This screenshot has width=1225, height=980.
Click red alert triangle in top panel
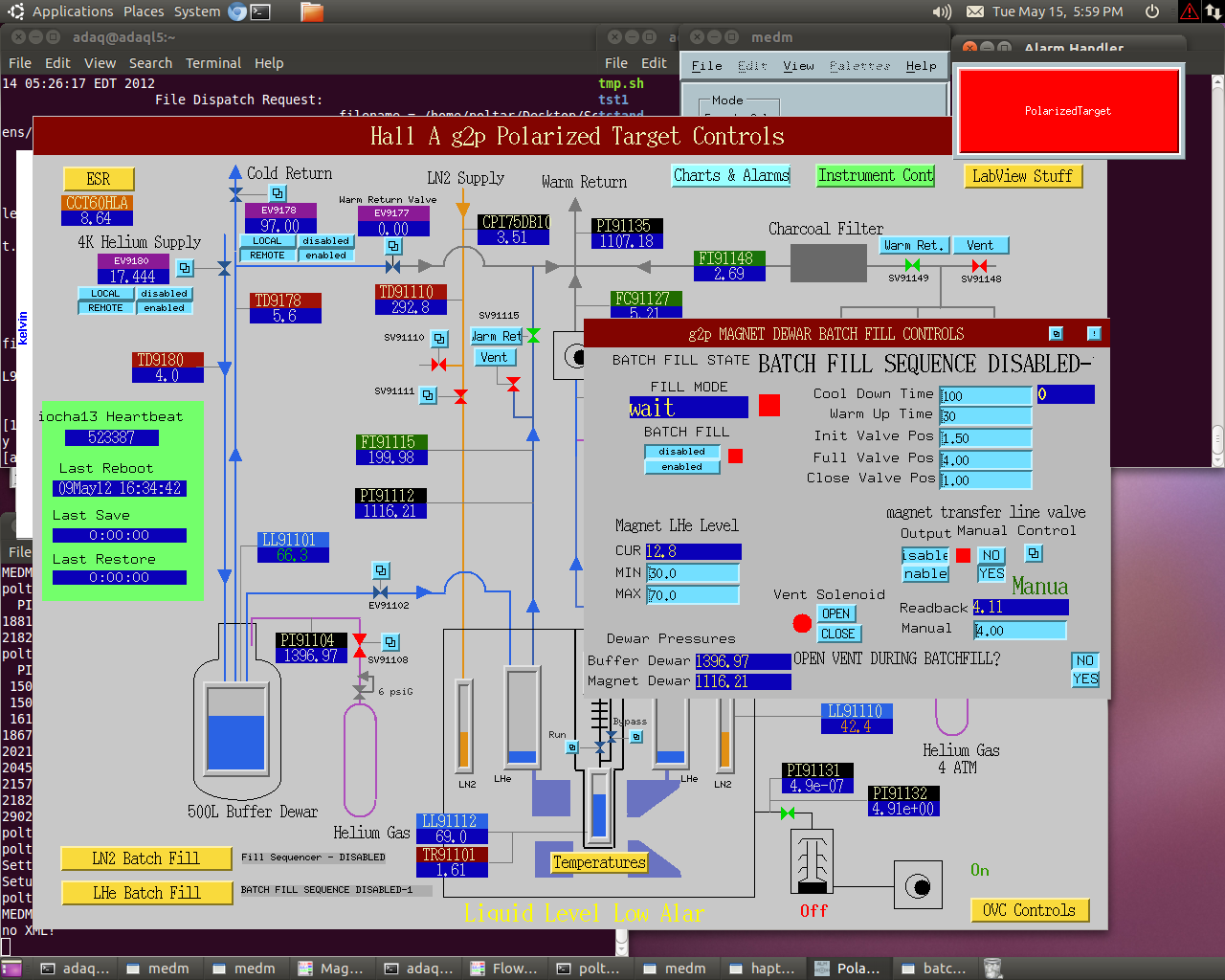point(1189,11)
